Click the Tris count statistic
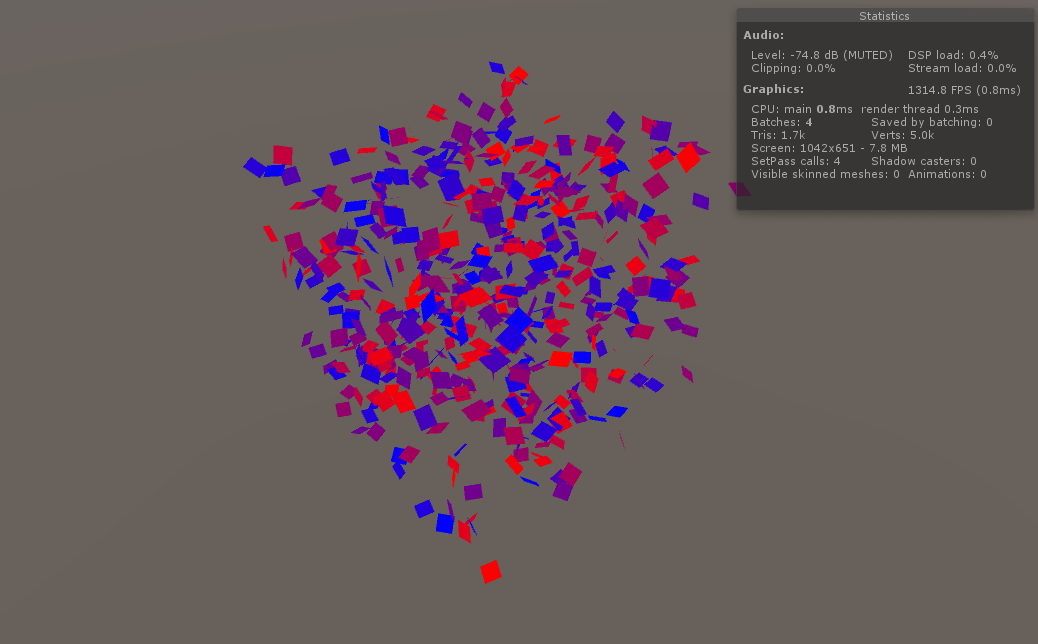This screenshot has height=644, width=1038. 778,134
